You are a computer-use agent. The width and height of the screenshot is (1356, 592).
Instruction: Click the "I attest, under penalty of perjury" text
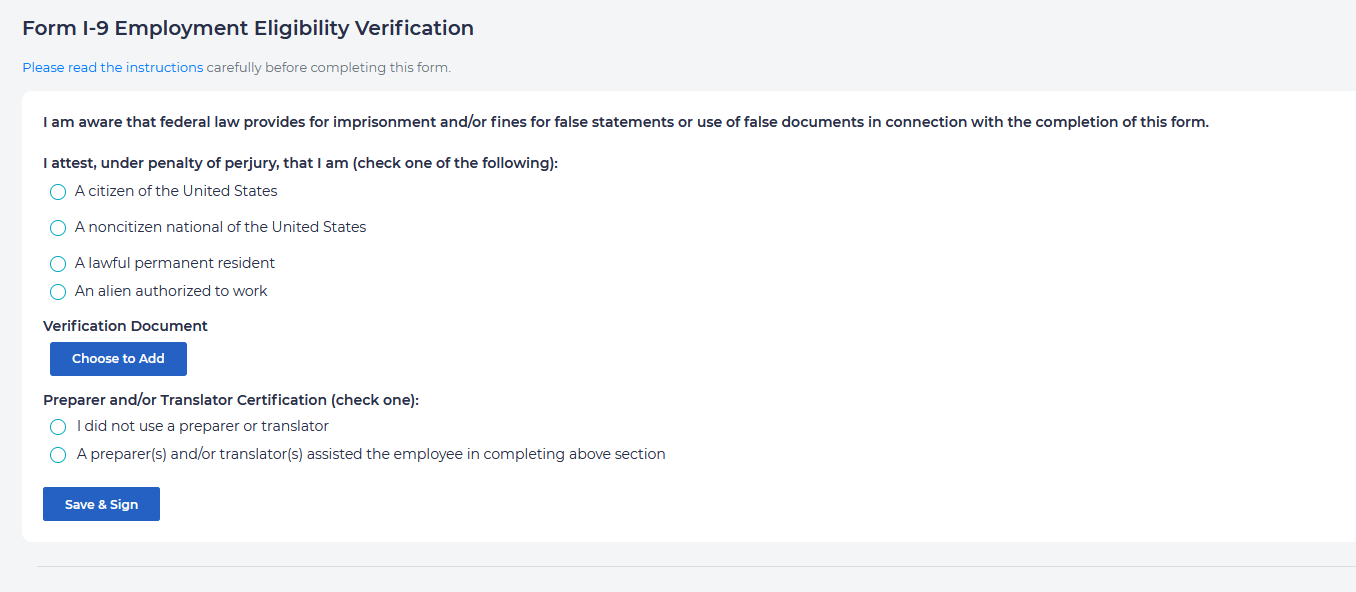coord(300,163)
